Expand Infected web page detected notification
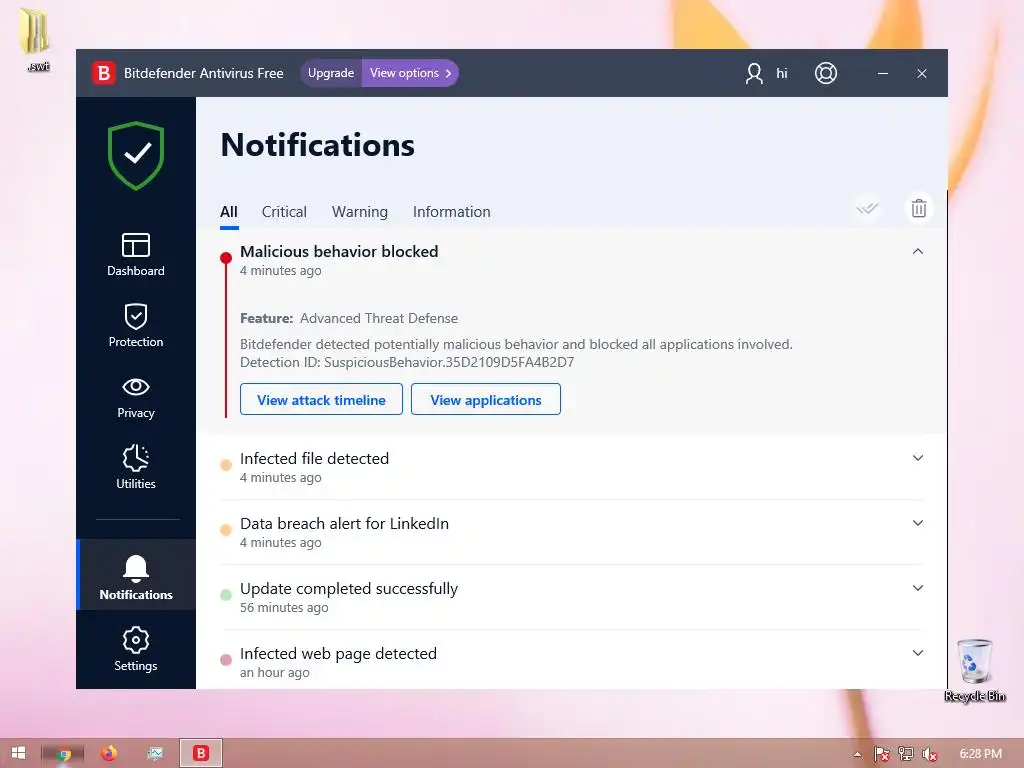The height and width of the screenshot is (768, 1024). [918, 653]
